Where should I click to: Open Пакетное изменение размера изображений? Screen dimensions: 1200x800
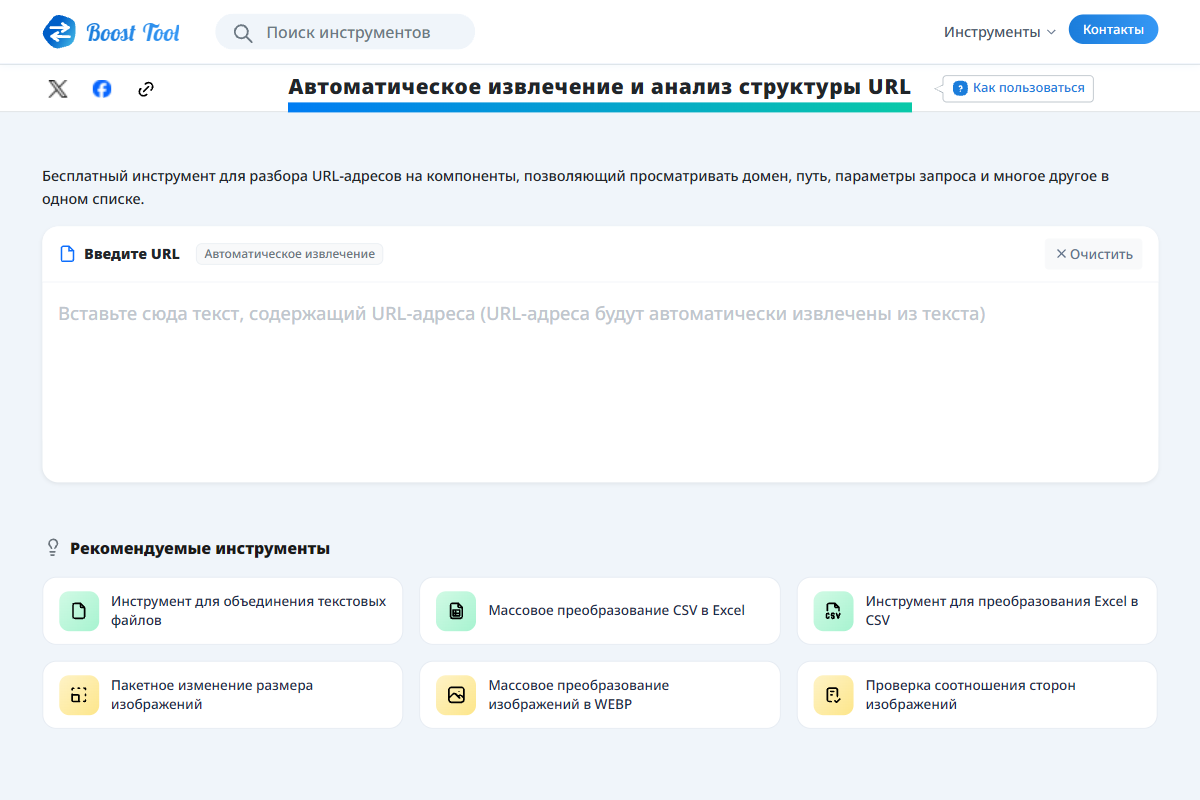(222, 695)
